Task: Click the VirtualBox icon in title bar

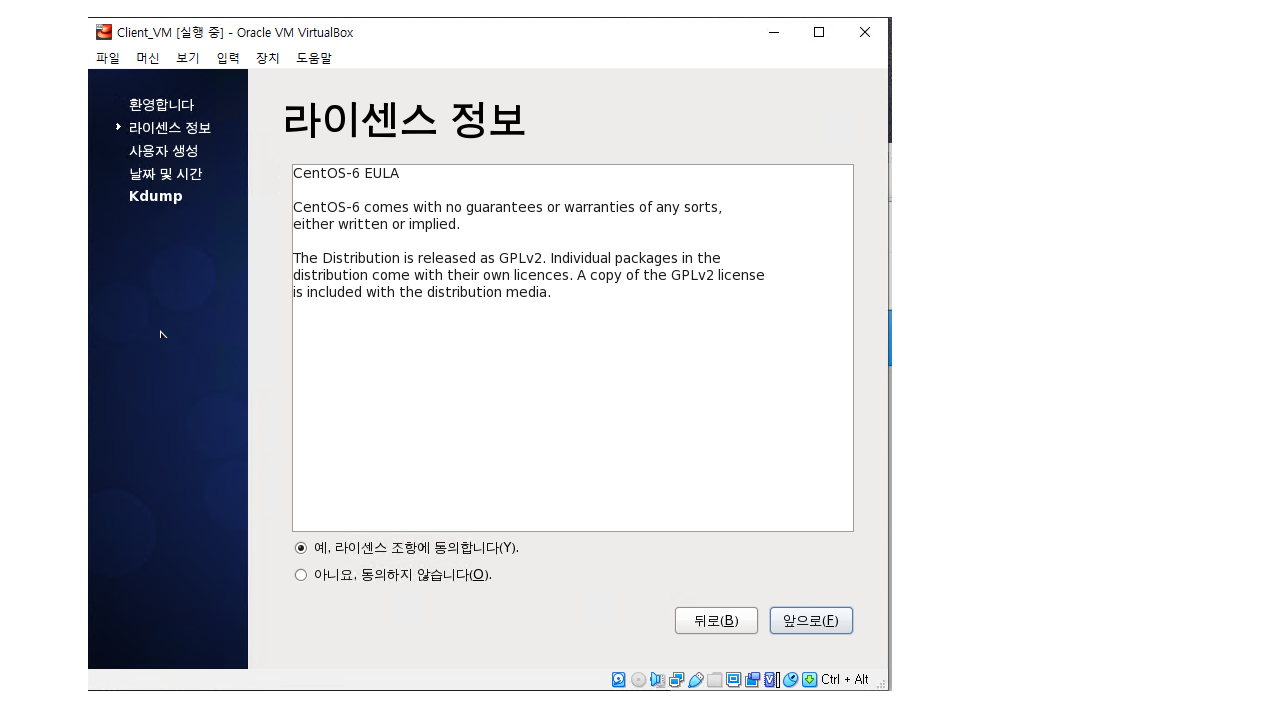Action: point(104,32)
